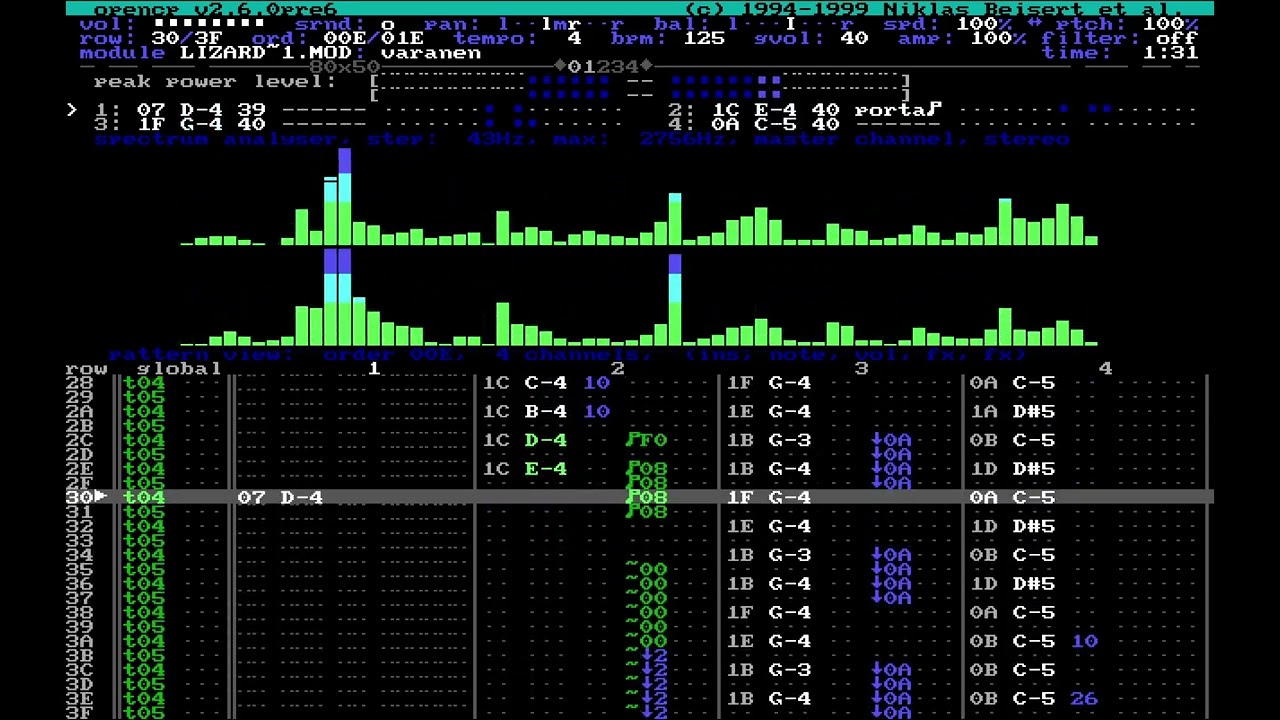Click row number 3A in pattern

click(x=79, y=642)
